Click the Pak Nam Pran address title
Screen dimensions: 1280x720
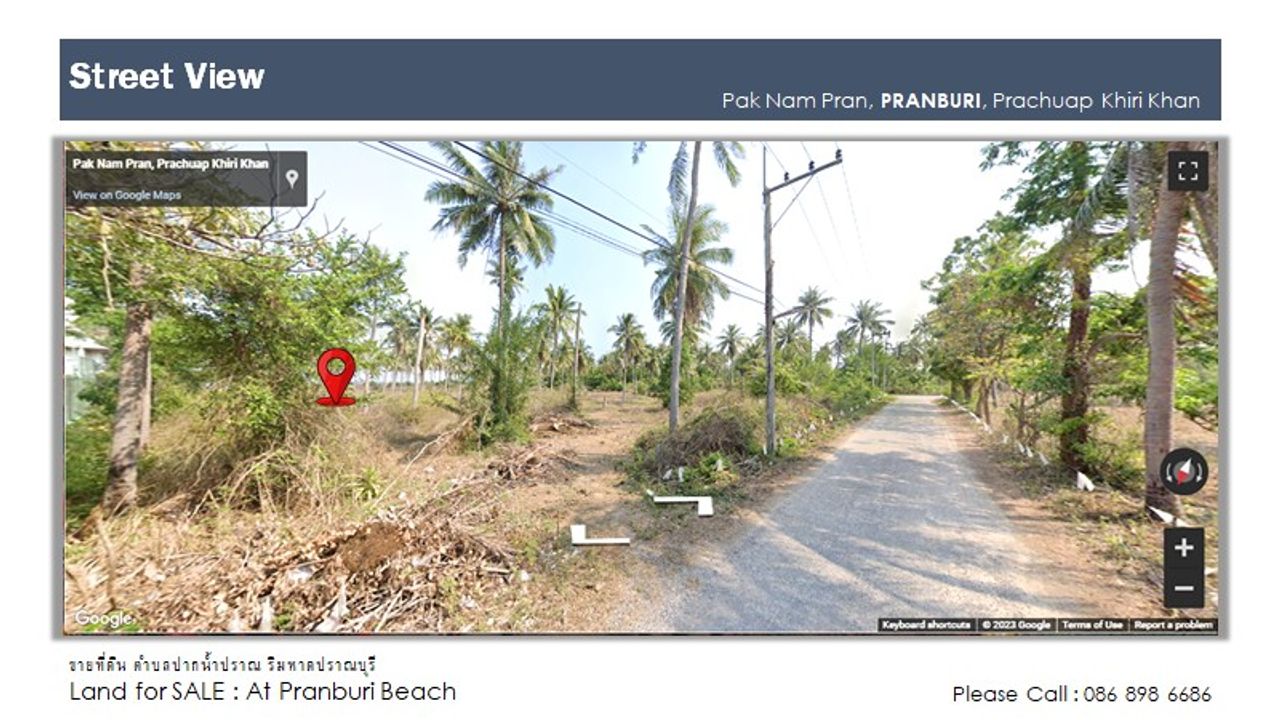click(x=170, y=163)
